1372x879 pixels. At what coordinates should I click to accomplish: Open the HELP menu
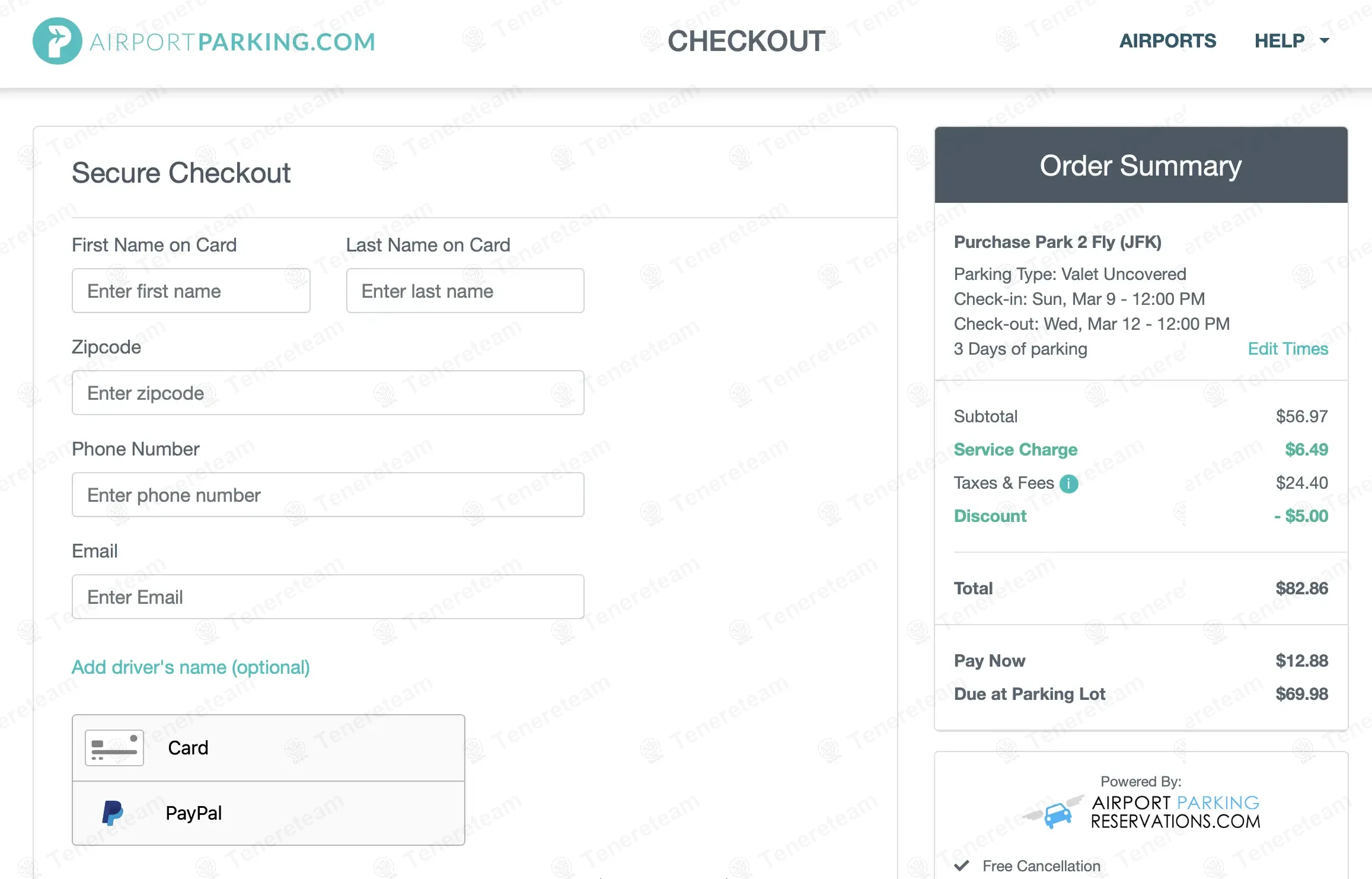click(1280, 41)
